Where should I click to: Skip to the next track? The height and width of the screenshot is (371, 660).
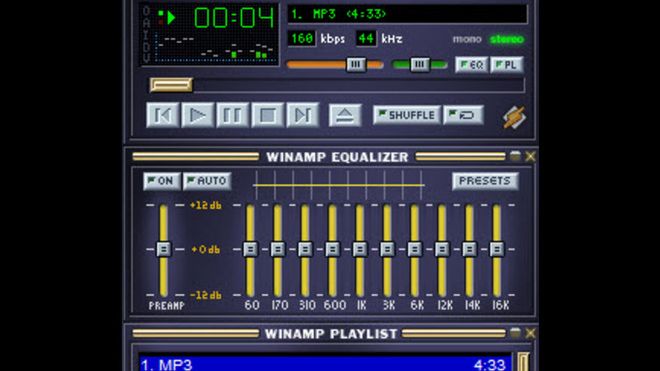[302, 115]
